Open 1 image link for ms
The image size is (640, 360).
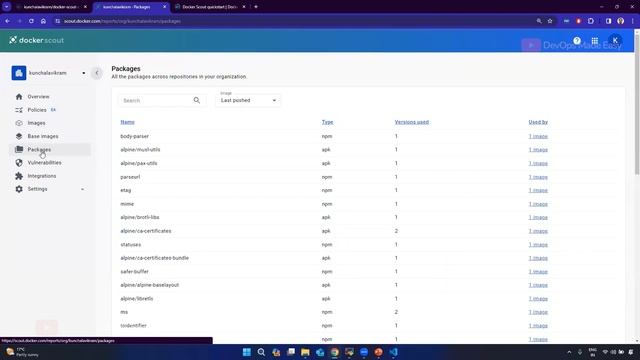(x=538, y=312)
